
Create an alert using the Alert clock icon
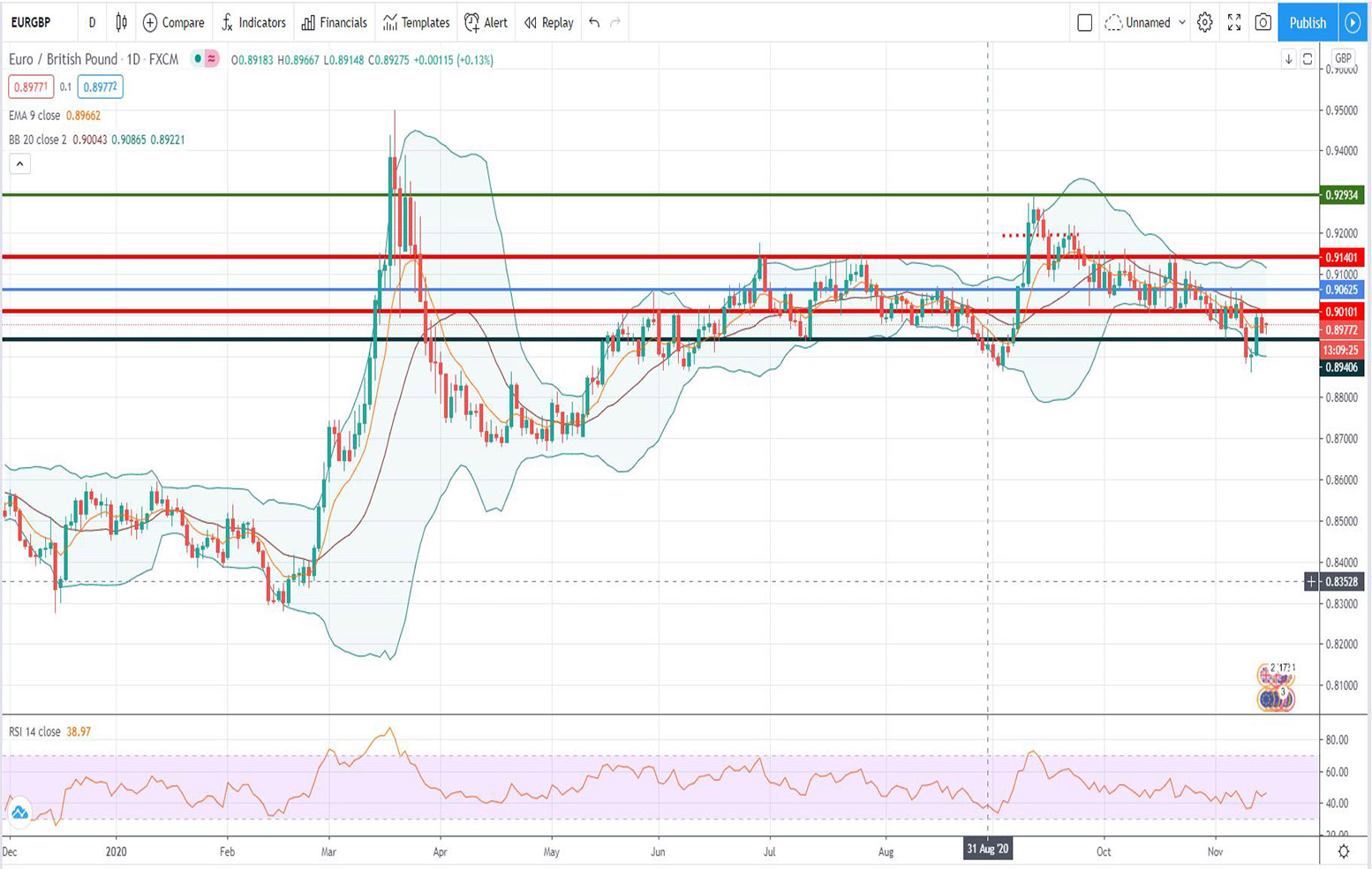[x=485, y=23]
